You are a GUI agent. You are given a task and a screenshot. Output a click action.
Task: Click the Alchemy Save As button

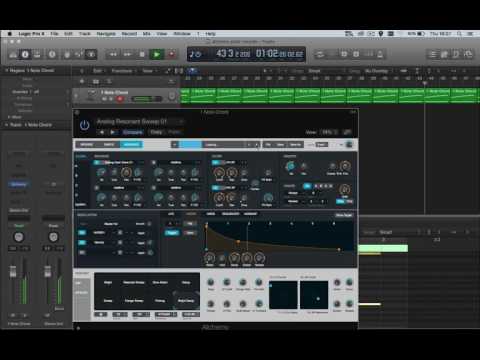click(x=295, y=144)
